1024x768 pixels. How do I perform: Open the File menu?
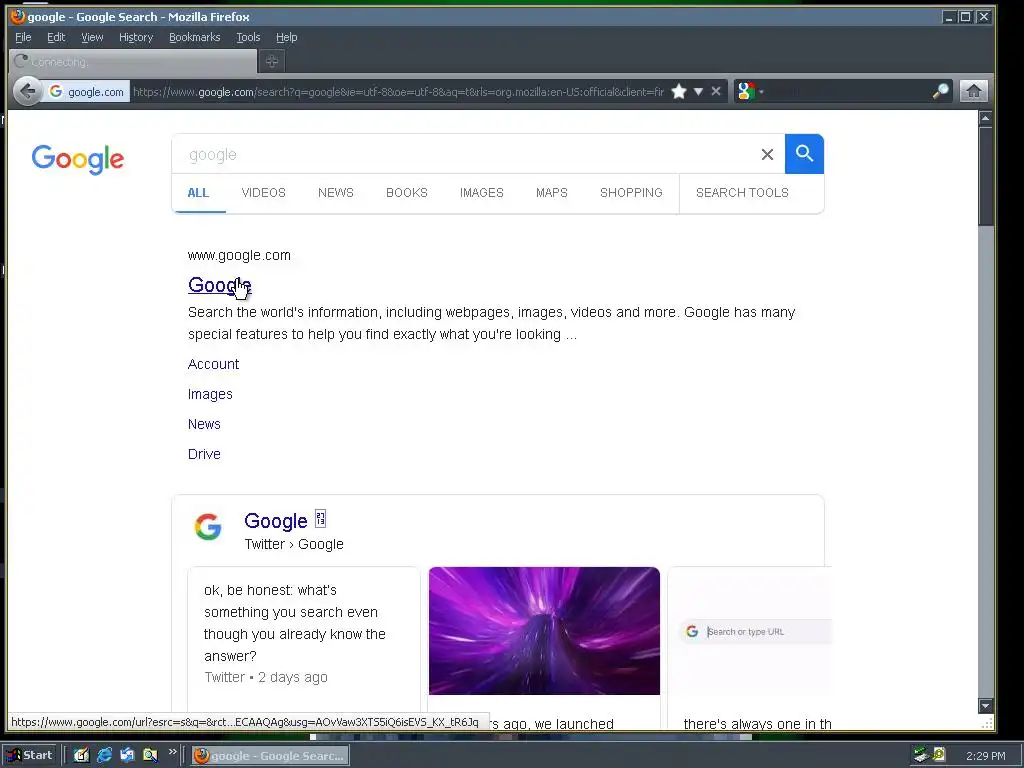23,37
